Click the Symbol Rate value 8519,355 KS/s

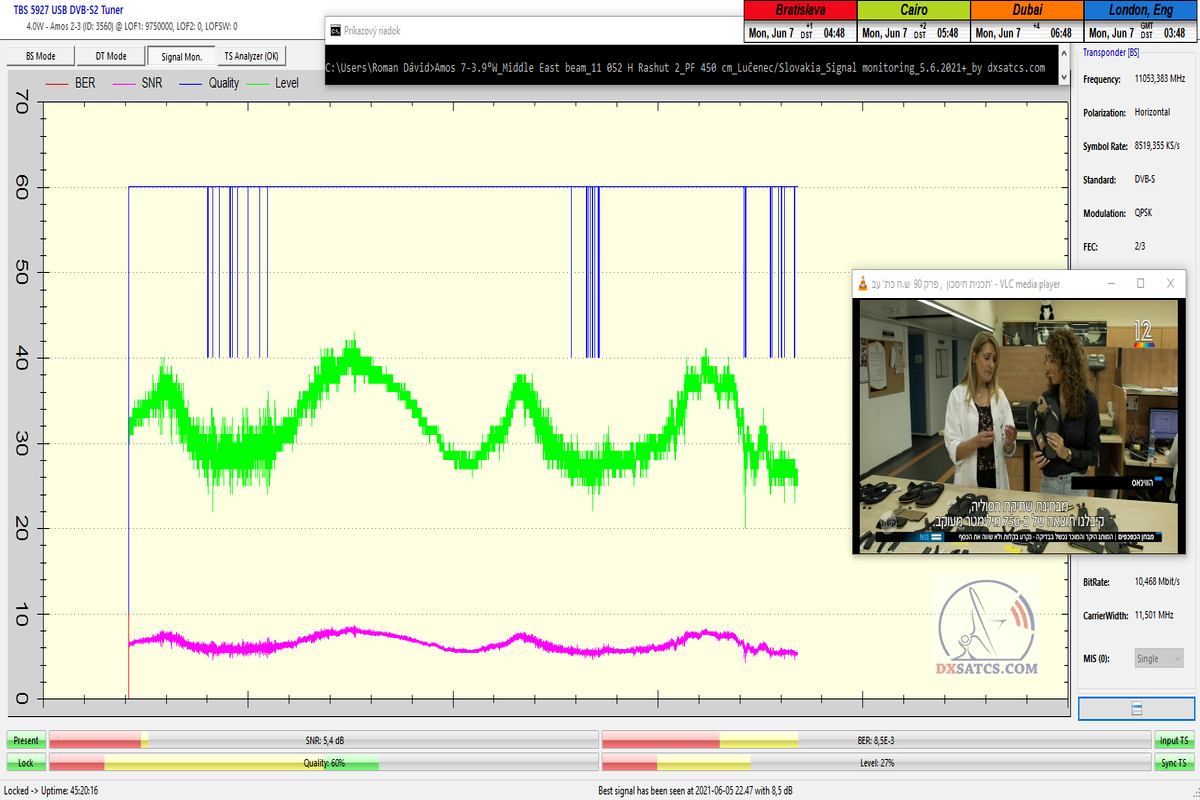(1157, 146)
